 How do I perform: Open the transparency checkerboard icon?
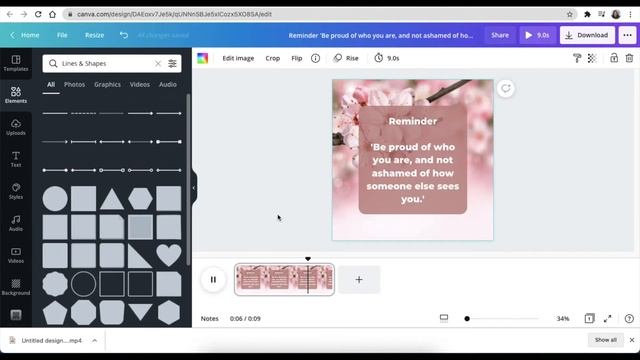(x=592, y=58)
